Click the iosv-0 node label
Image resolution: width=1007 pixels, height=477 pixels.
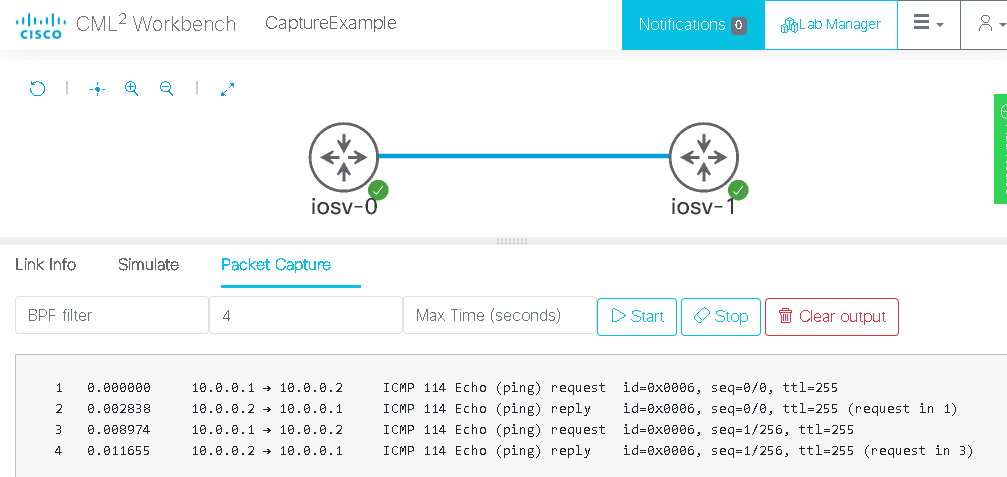click(x=344, y=207)
